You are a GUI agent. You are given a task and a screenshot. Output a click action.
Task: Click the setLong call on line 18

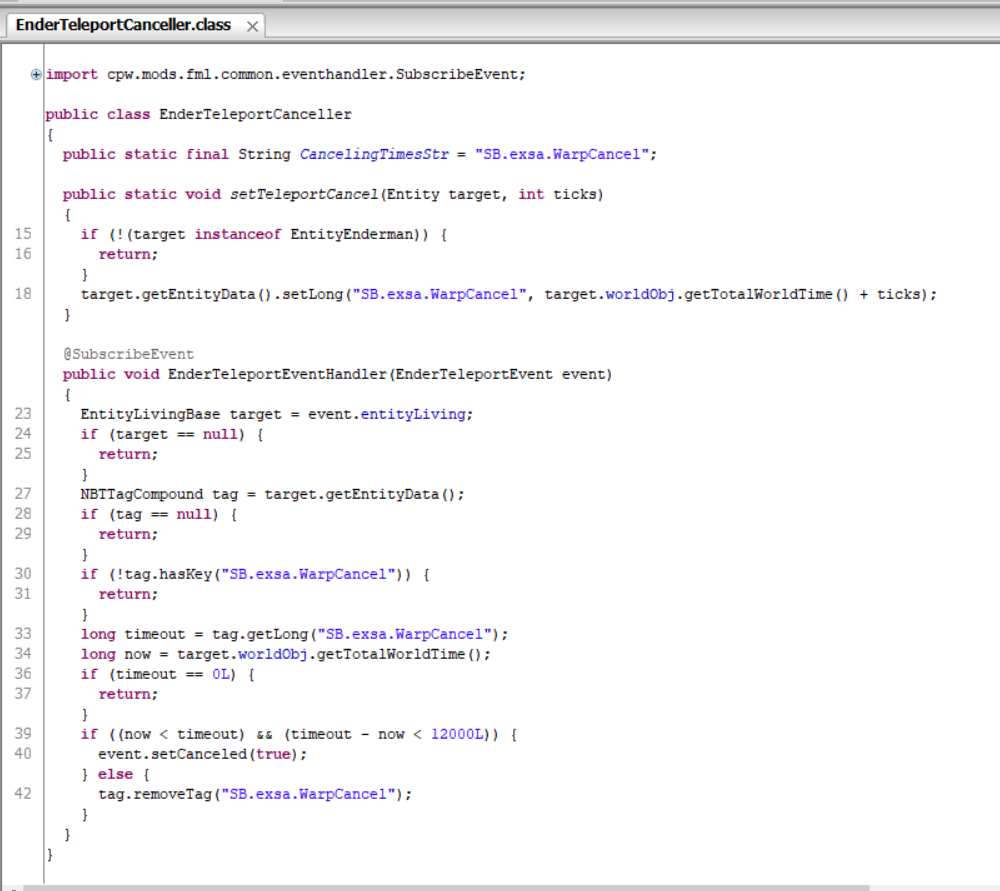tap(312, 295)
